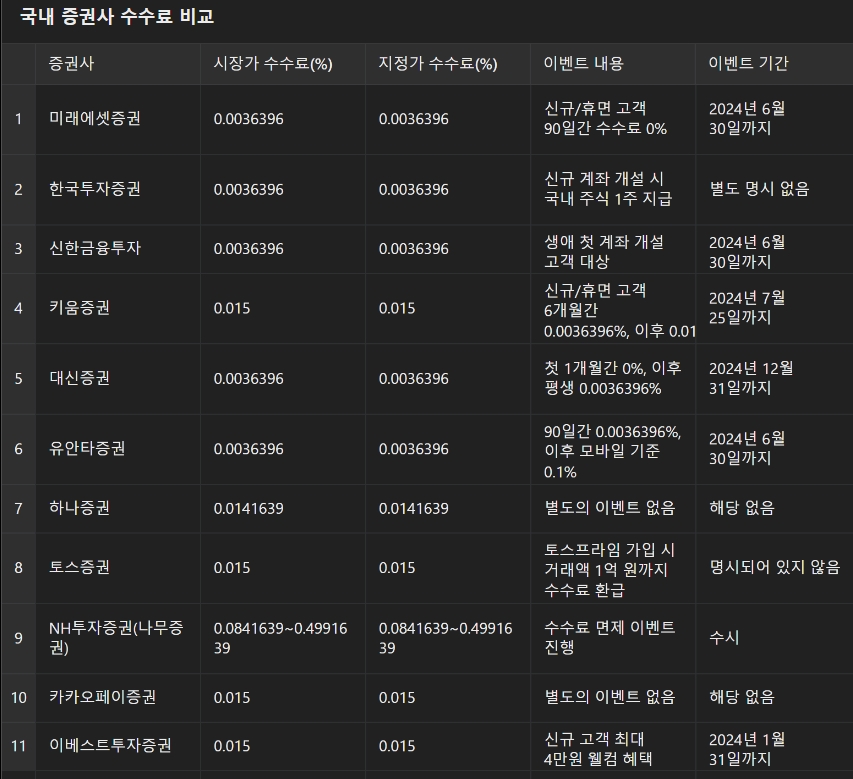Image resolution: width=853 pixels, height=779 pixels.
Task: Click 토스프라임 가입 시 event cell
Action: tap(613, 567)
